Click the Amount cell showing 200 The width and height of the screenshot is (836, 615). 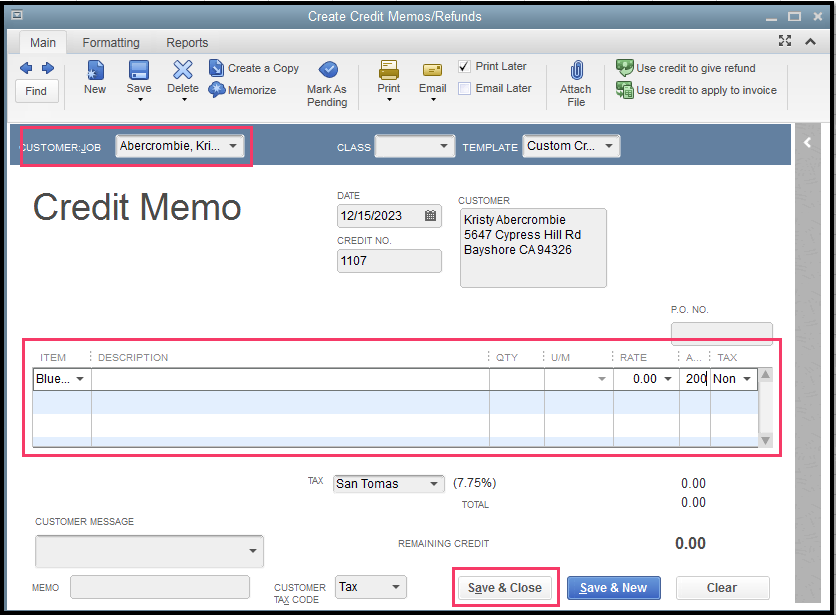(x=695, y=379)
